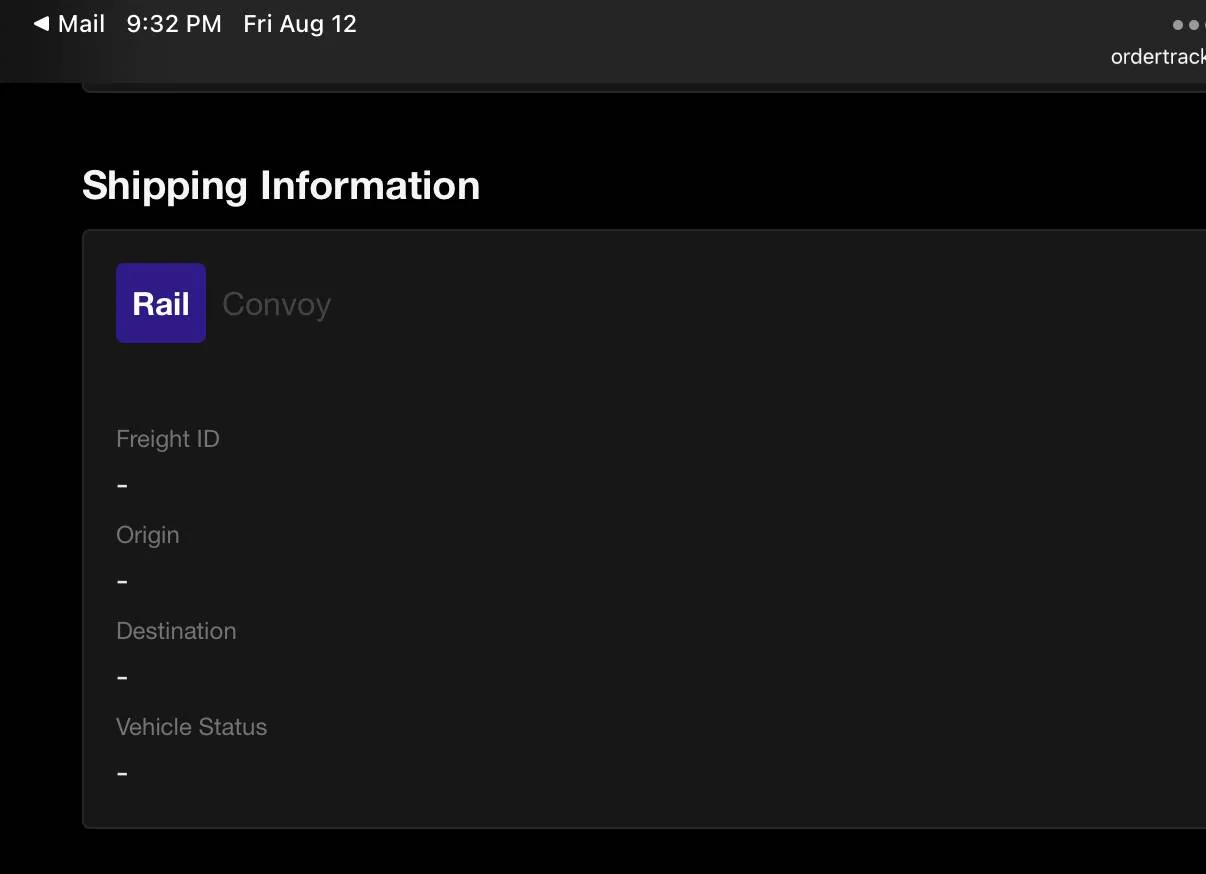1206x874 pixels.
Task: Click the Vehicle Status label
Action: pos(191,727)
